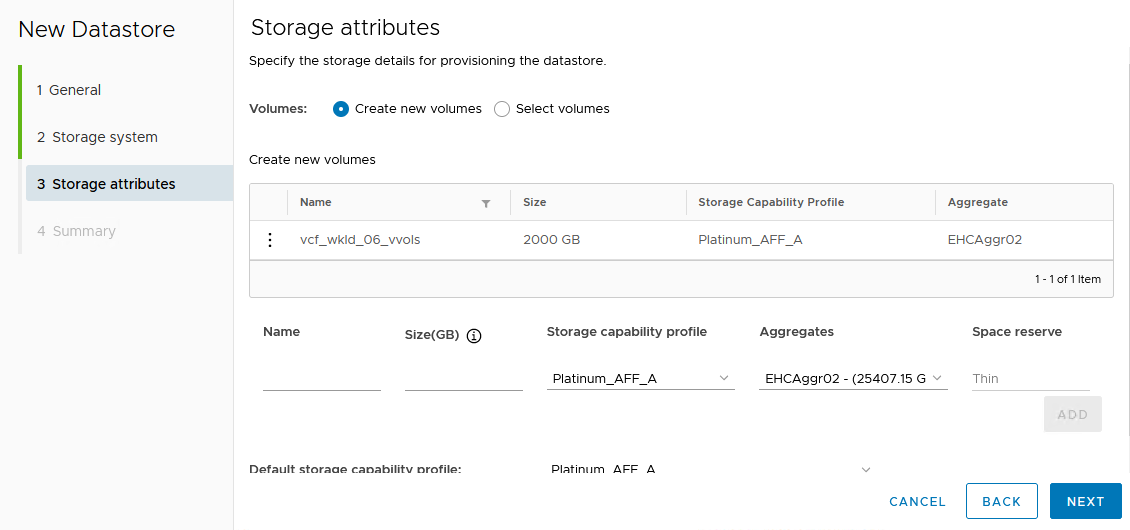This screenshot has height=530, width=1130.
Task: Open row actions menu for vcf_wkld_06_vvols
Action: [268, 240]
